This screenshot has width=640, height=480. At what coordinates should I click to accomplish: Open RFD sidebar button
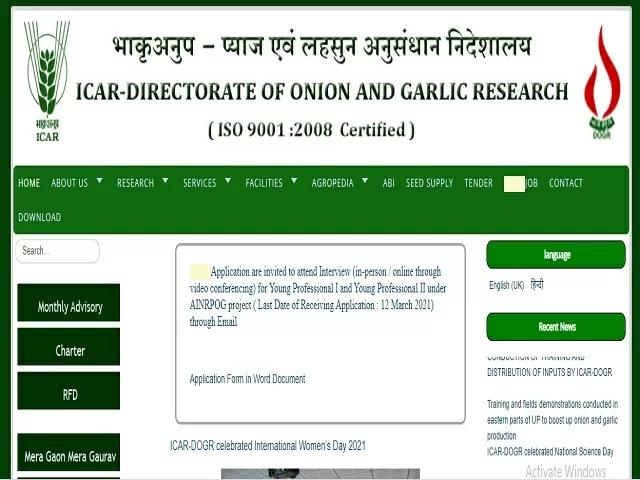tap(69, 391)
